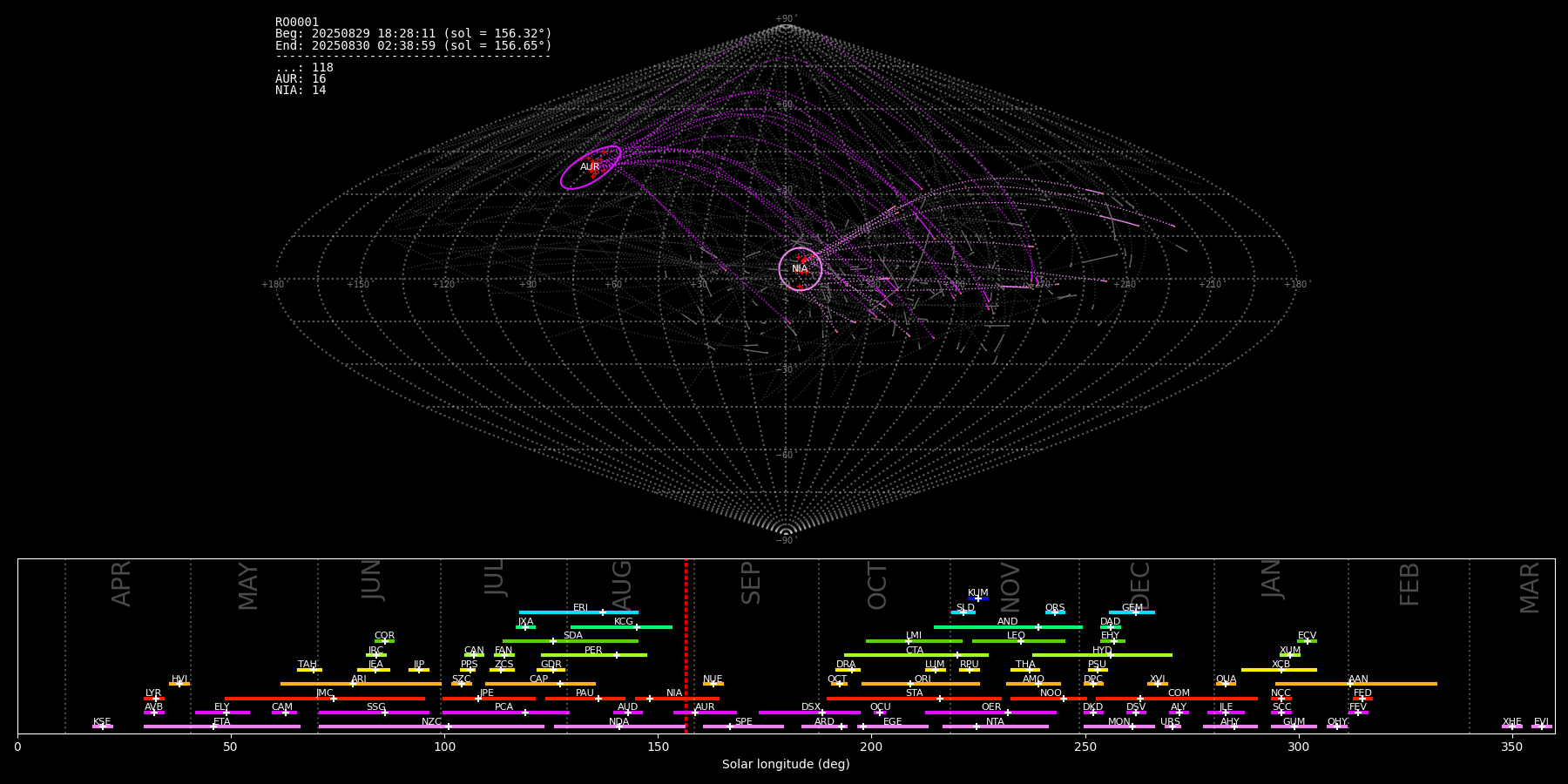Viewport: 1568px width, 784px height.
Task: Click the XHE shower label near March
Action: pyautogui.click(x=1511, y=722)
